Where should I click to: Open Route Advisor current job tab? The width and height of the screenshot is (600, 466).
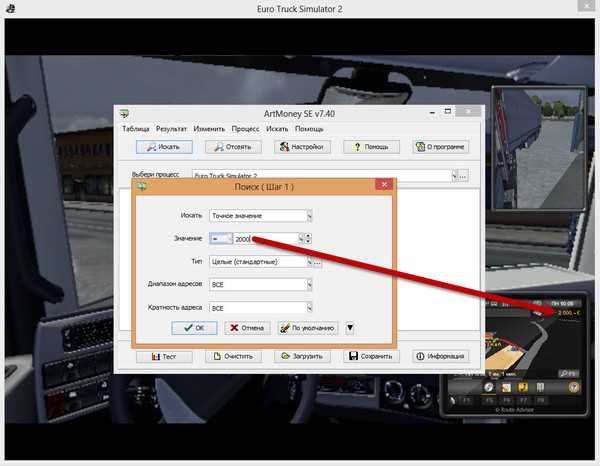pos(506,388)
